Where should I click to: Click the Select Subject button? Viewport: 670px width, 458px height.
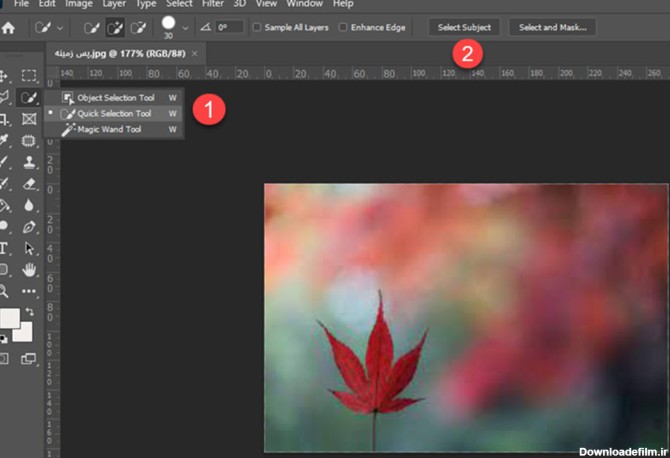[464, 27]
